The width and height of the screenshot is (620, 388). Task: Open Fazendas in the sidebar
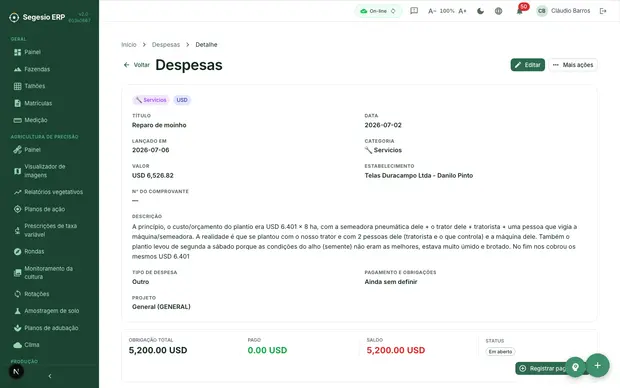click(49, 69)
